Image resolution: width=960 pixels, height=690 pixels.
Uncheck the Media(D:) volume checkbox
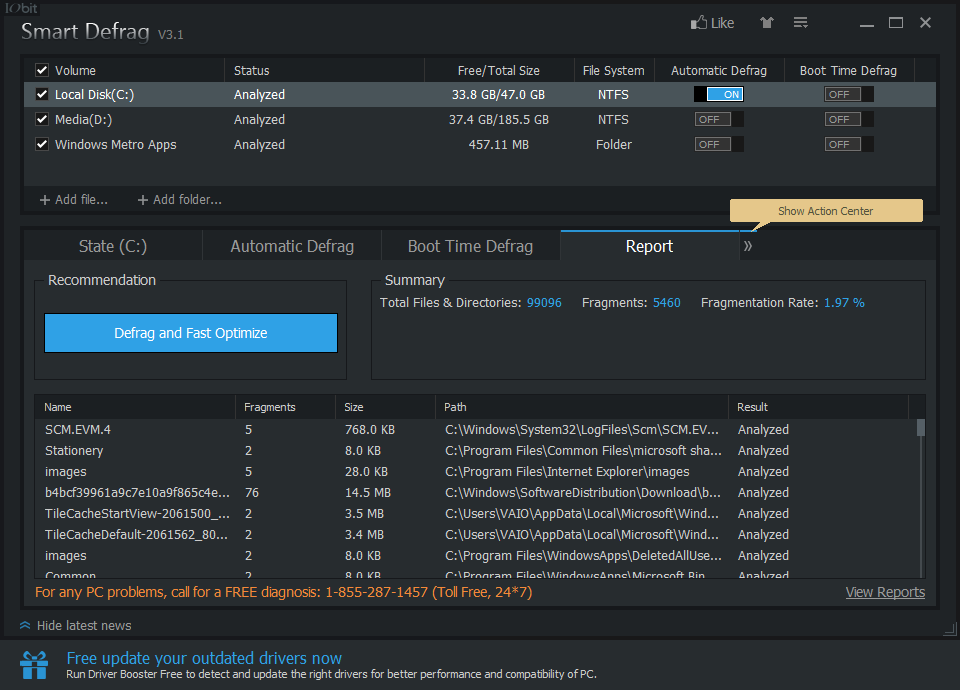tap(42, 120)
